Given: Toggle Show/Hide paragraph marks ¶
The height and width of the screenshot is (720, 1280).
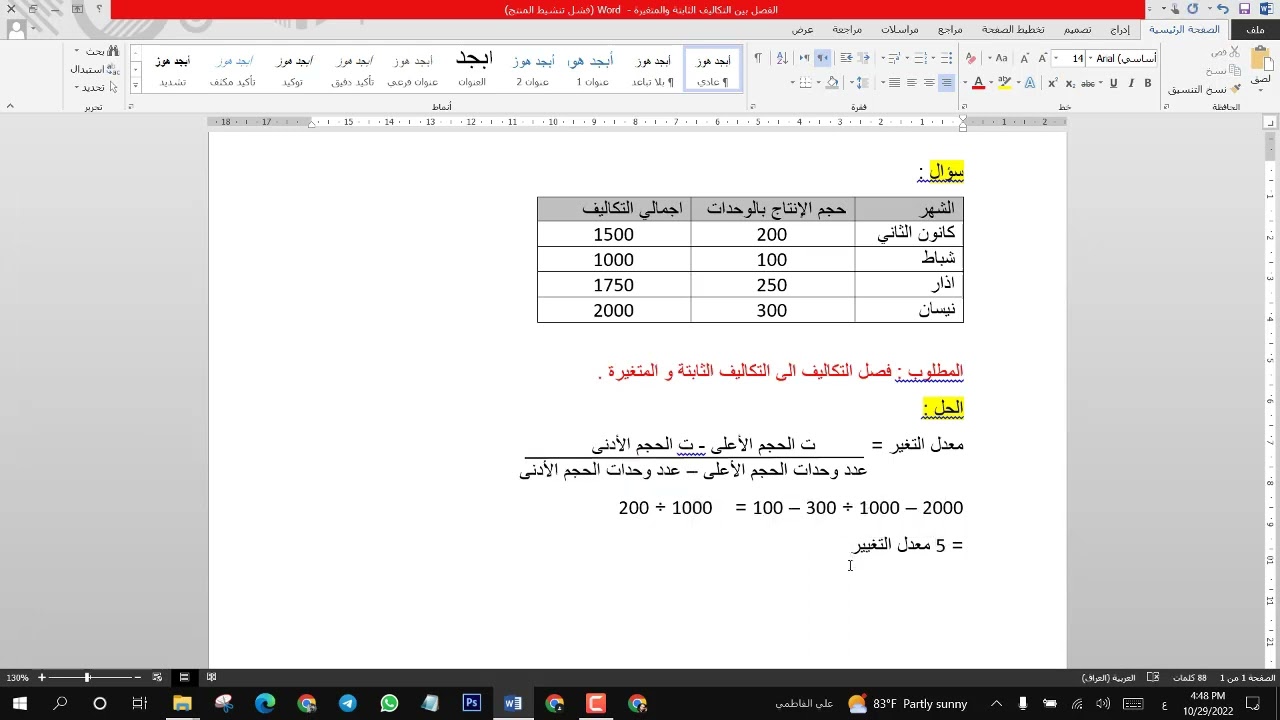Looking at the screenshot, I should [x=757, y=58].
